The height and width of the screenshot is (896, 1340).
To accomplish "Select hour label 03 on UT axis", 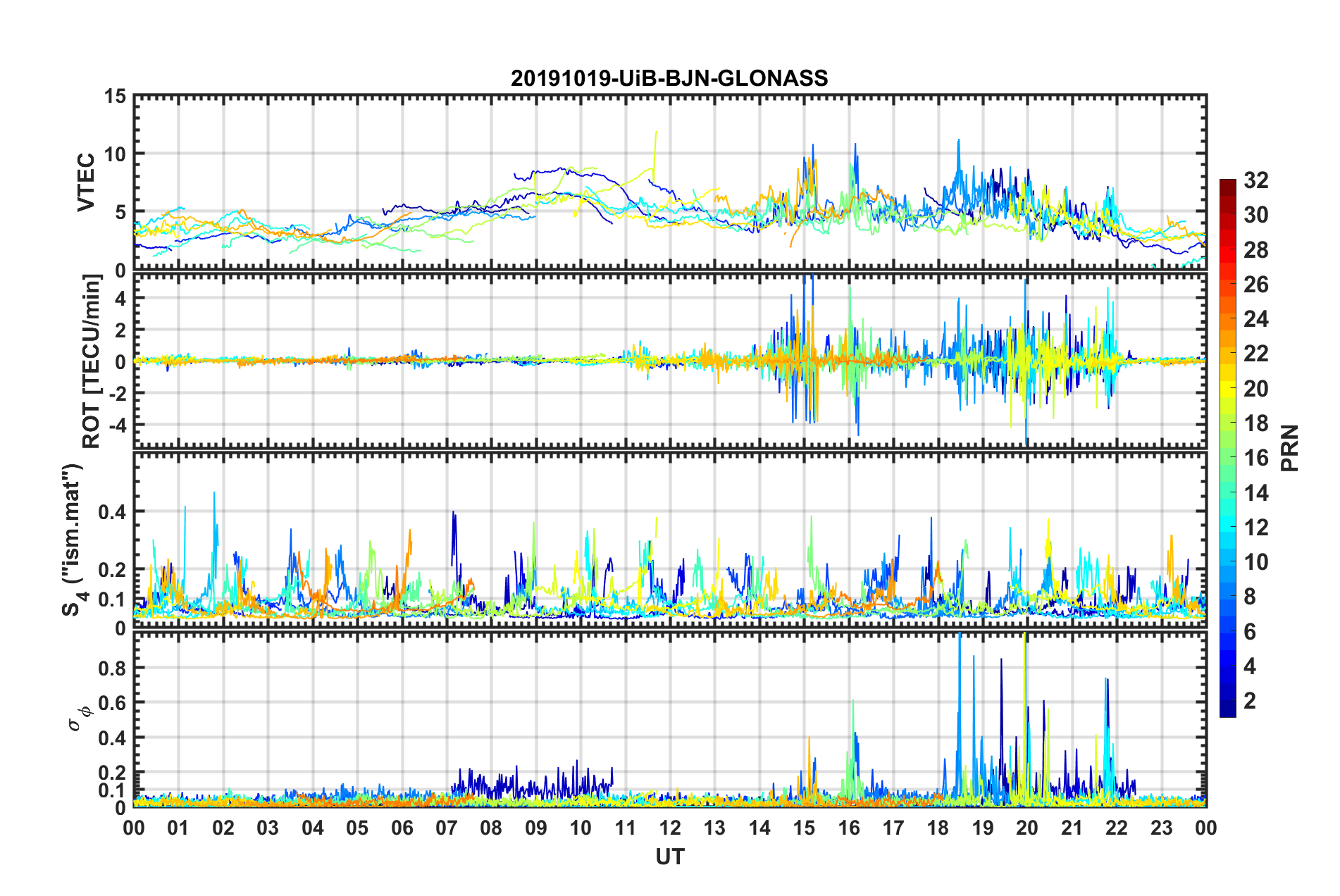I will pyautogui.click(x=268, y=828).
